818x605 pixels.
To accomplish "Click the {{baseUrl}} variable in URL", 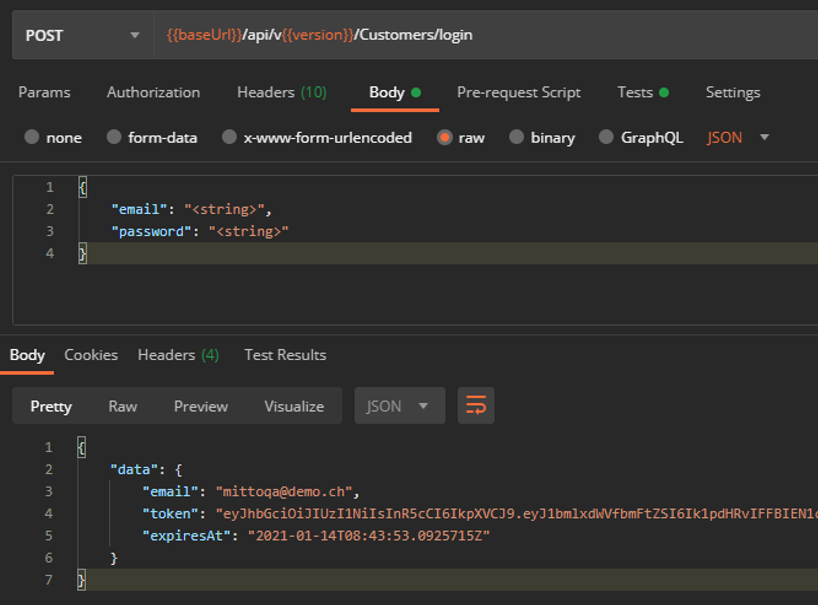I will [204, 35].
